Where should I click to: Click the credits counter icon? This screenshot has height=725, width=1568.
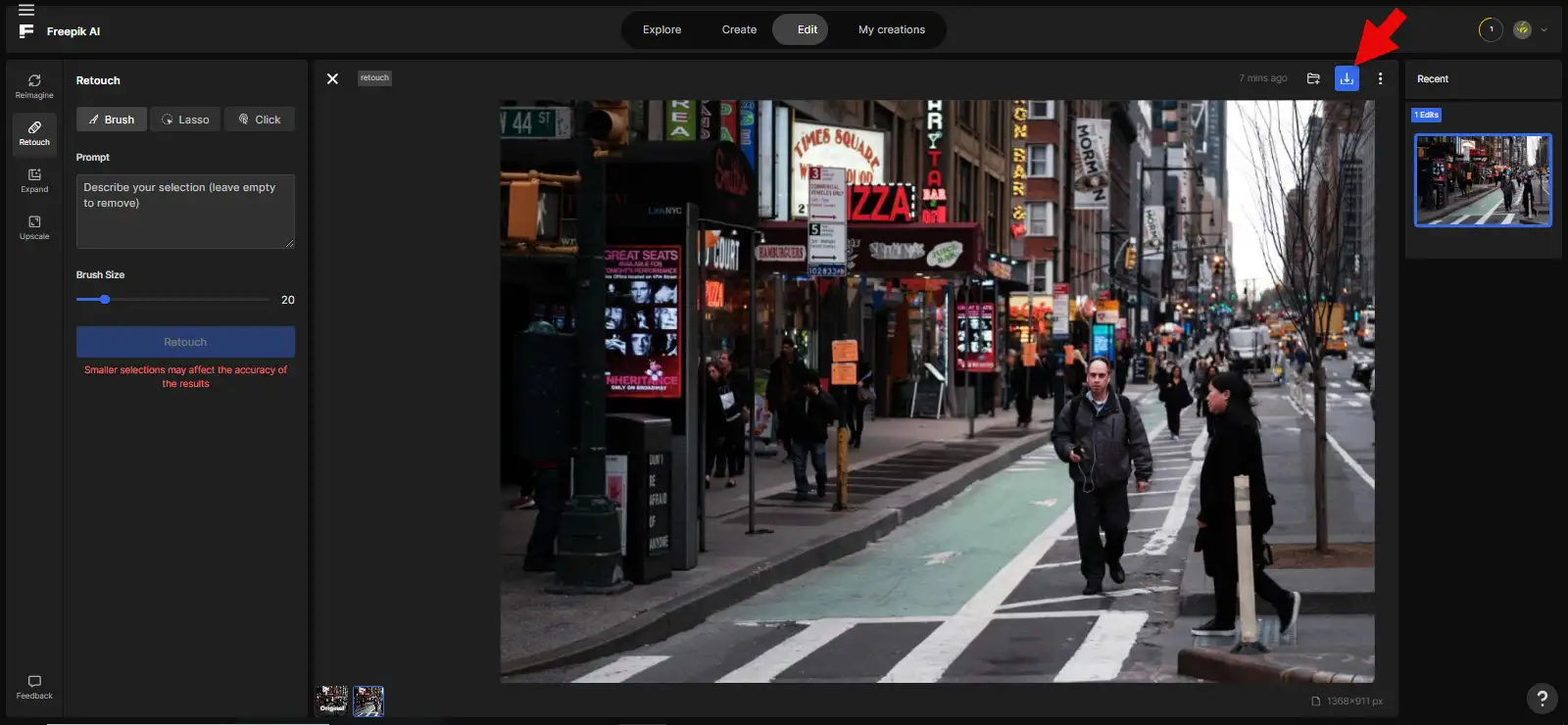[1491, 29]
